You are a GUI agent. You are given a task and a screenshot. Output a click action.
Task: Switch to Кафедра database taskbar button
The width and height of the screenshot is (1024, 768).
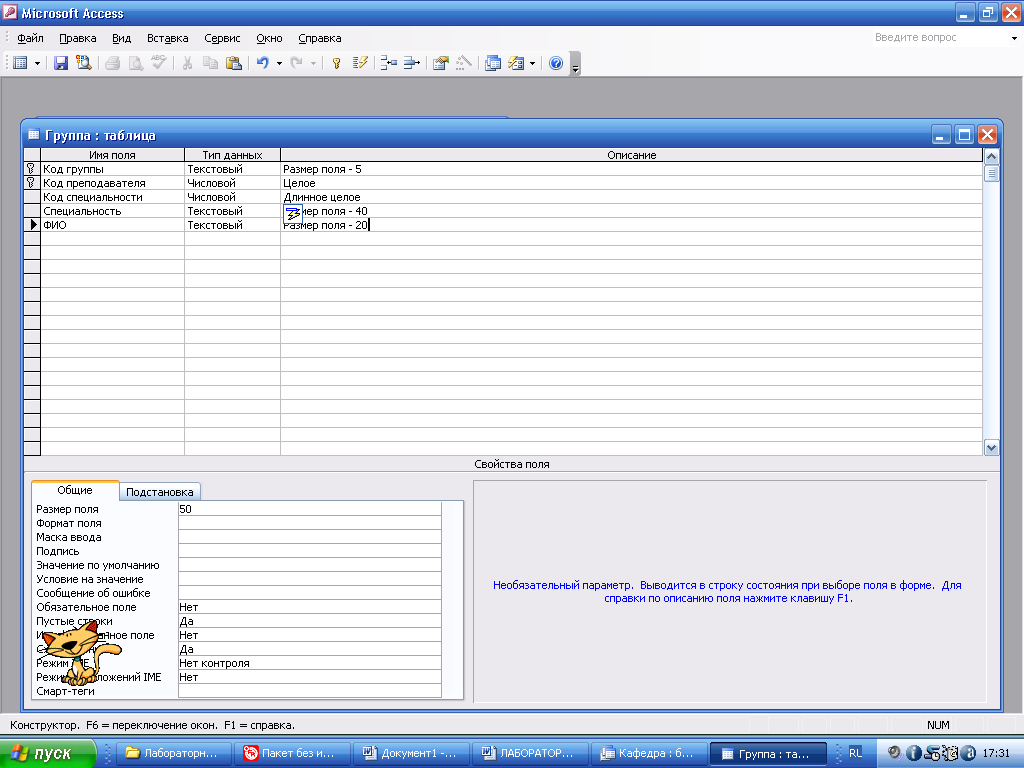pos(649,753)
